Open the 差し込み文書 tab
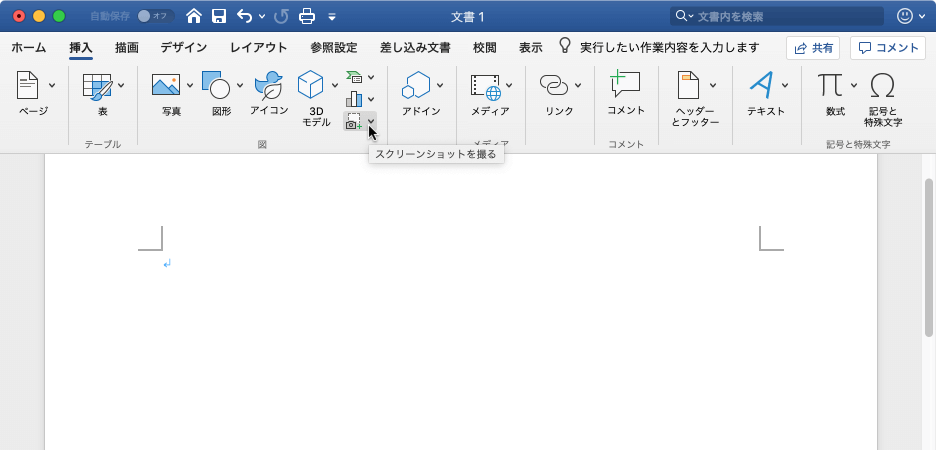Screen dimensions: 936x450 coord(415,48)
